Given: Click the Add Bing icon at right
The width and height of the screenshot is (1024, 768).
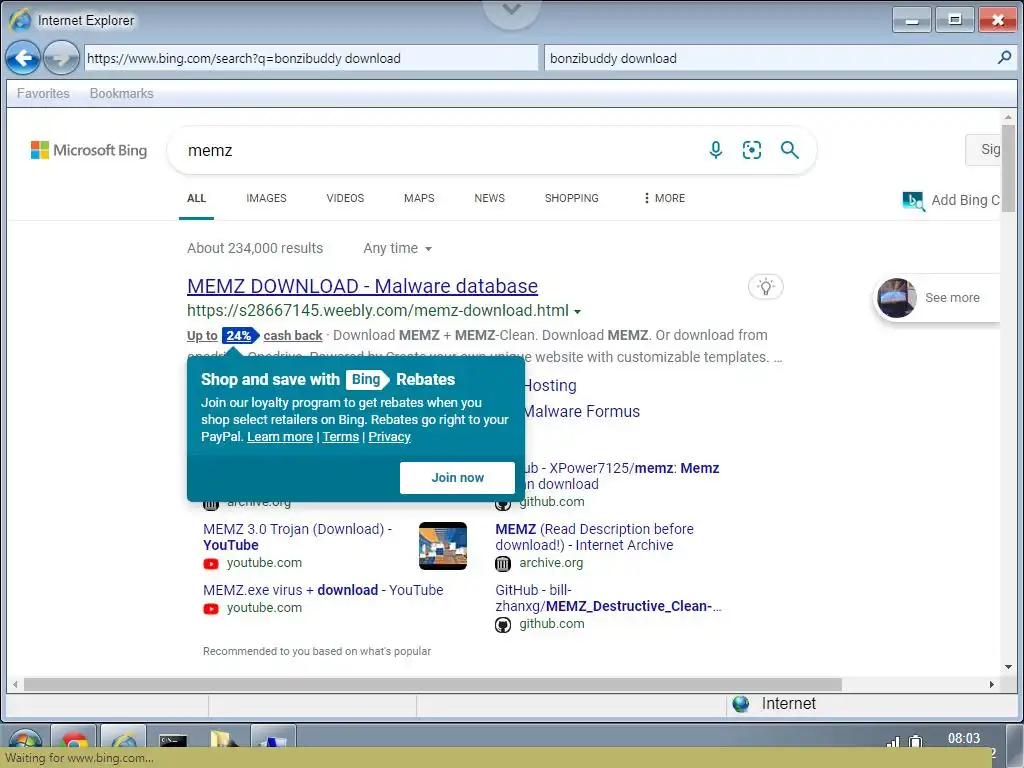Looking at the screenshot, I should click(913, 201).
